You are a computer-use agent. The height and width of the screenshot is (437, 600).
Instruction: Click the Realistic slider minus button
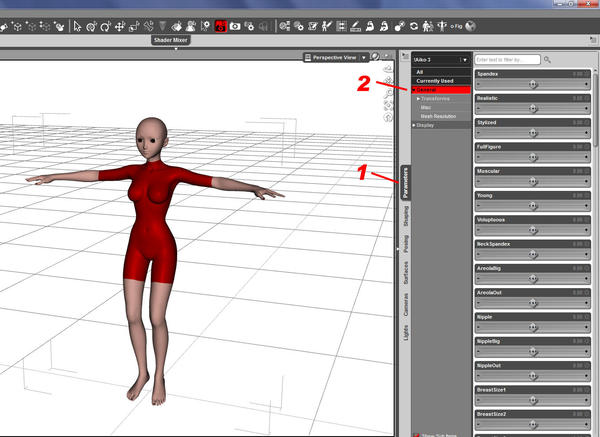(x=479, y=109)
